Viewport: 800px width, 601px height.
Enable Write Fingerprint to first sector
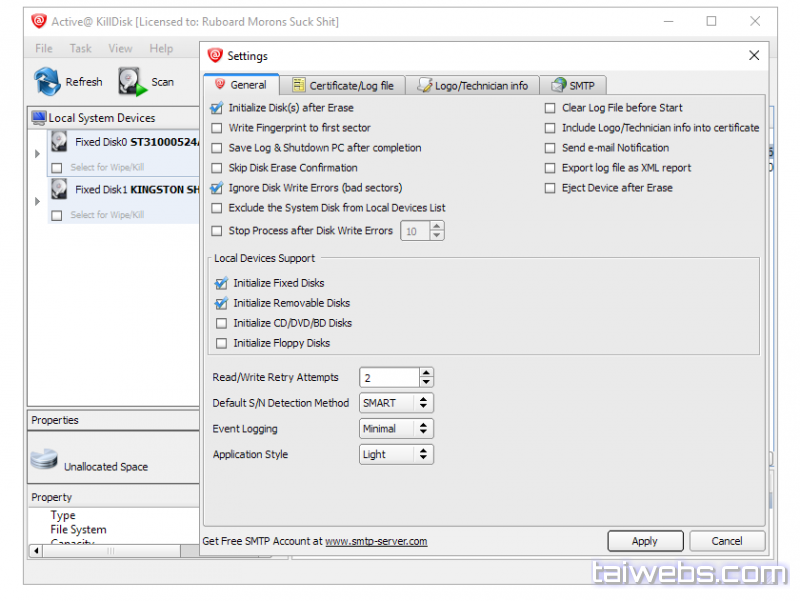click(217, 128)
